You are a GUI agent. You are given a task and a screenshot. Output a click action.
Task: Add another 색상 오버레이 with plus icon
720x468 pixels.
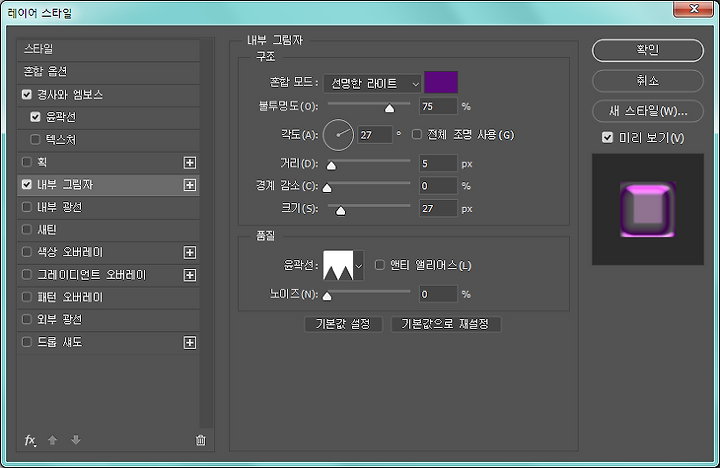(x=190, y=252)
